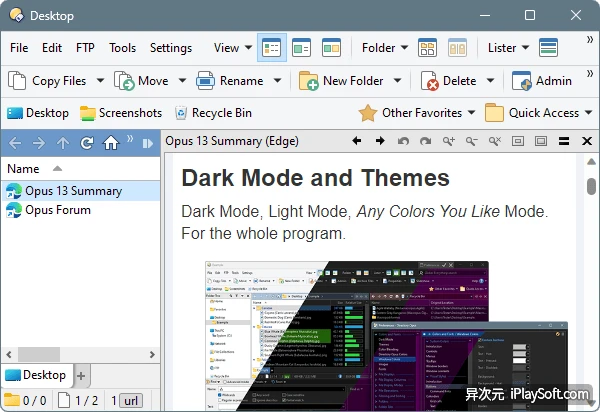Screen dimensions: 600x412
Task: Go up to parent folder arrow
Action: 64,143
